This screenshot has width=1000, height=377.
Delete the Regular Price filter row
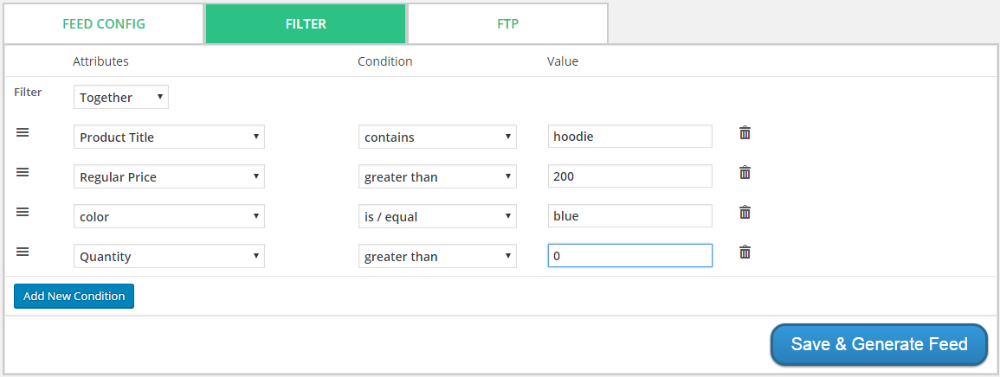744,172
